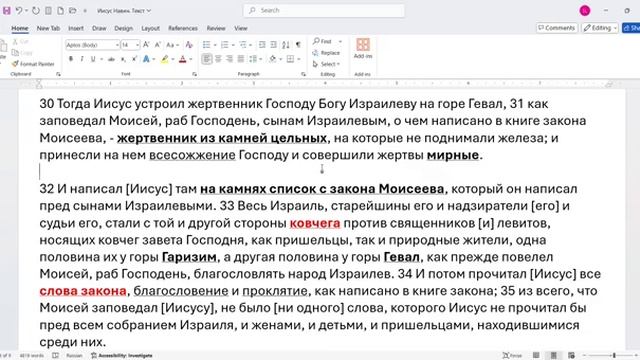Open Font dialog launcher
This screenshot has height=360, width=640.
tap(194, 74)
